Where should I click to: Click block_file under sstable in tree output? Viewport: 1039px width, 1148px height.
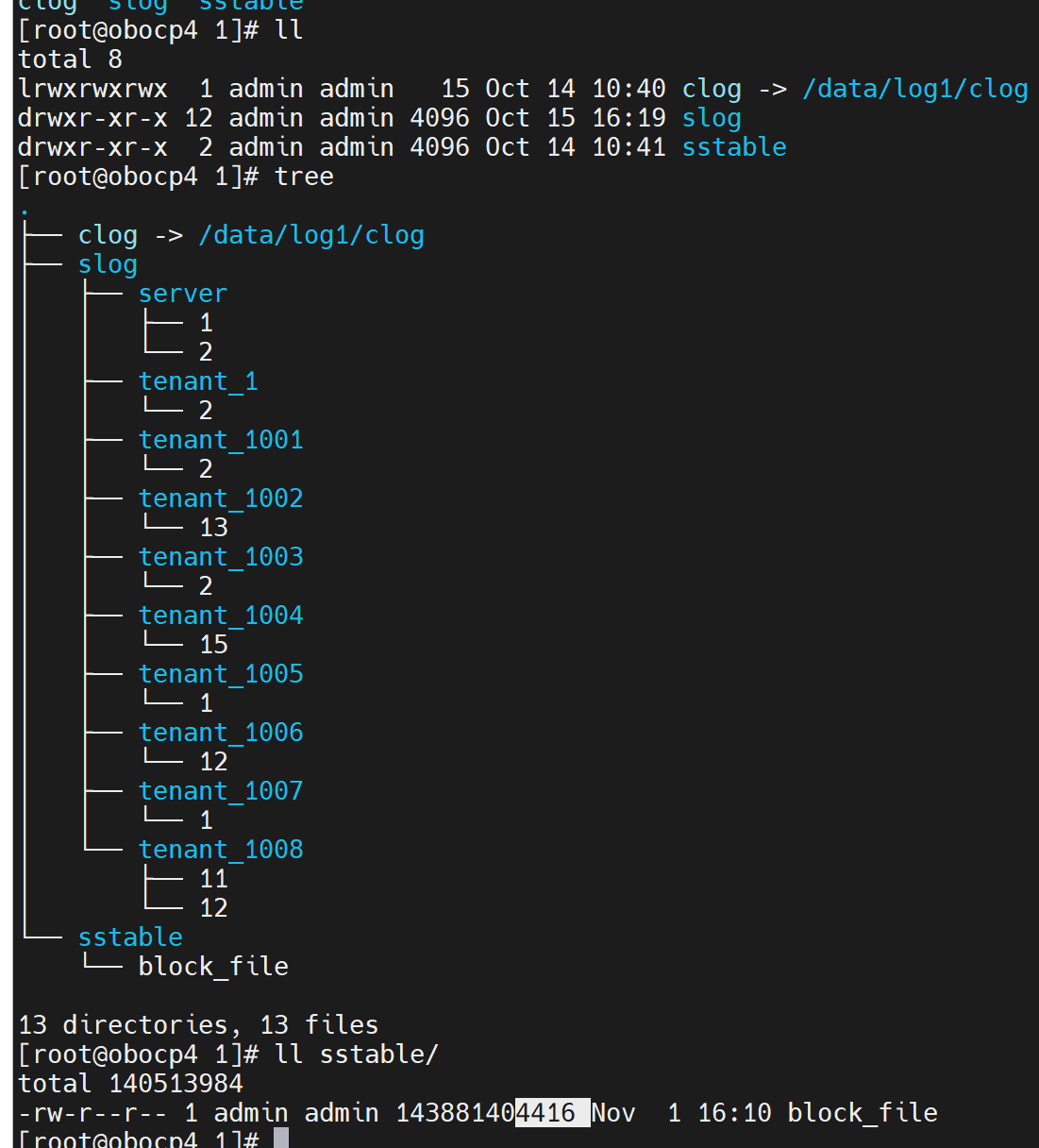pos(213,967)
